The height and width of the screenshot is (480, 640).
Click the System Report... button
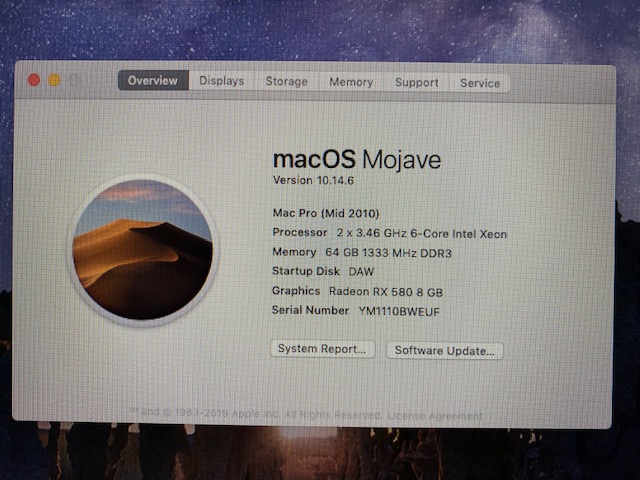[x=323, y=350]
